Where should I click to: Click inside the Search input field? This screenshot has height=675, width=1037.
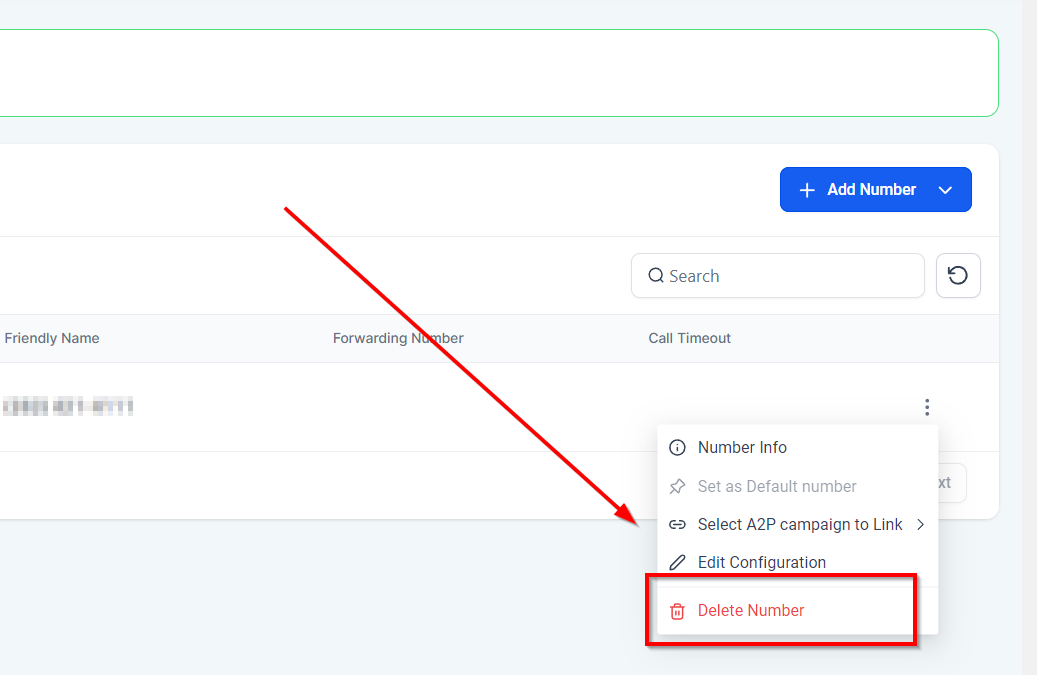pos(790,276)
